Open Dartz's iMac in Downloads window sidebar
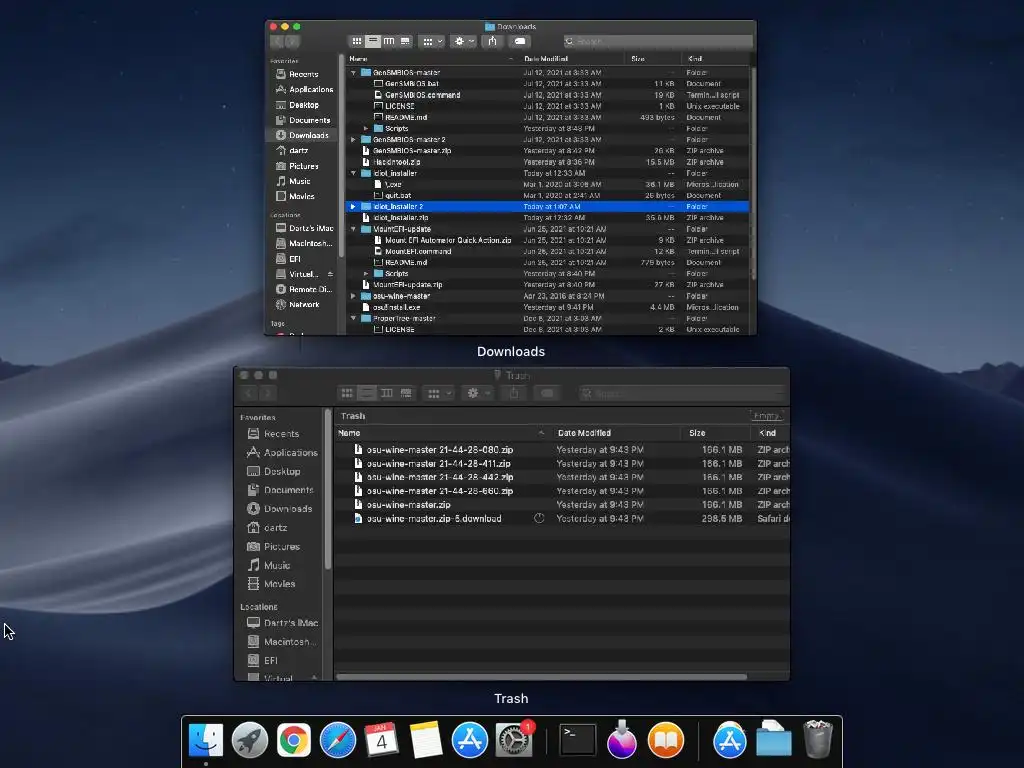Viewport: 1024px width, 768px height. [303, 228]
